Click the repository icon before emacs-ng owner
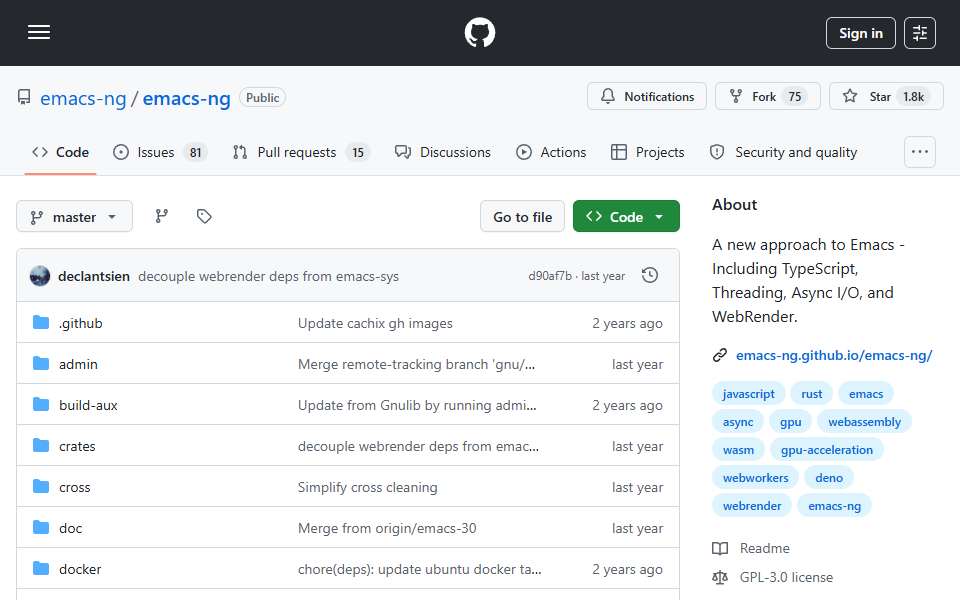This screenshot has width=960, height=600. (x=24, y=97)
